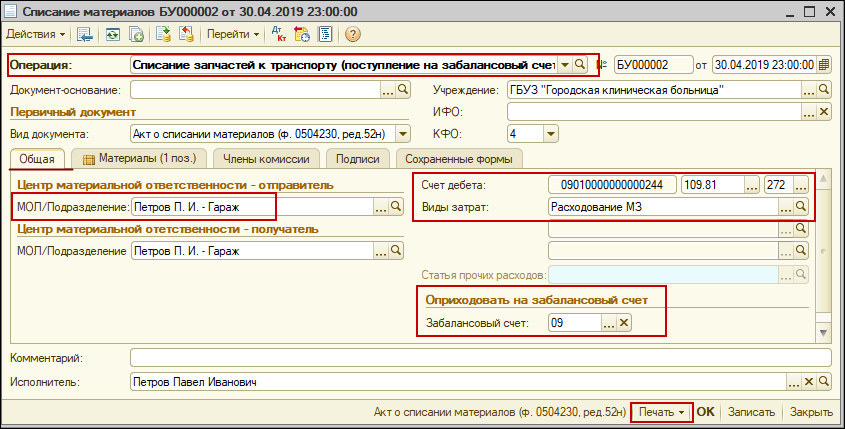Viewport: 845px width, 429px height.
Task: Click magnifier beside the Исполнитель field
Action: (823, 382)
